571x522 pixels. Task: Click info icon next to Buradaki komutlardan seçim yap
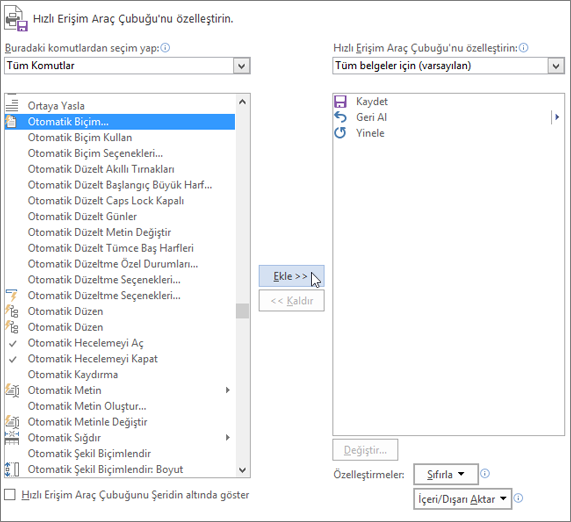click(165, 48)
